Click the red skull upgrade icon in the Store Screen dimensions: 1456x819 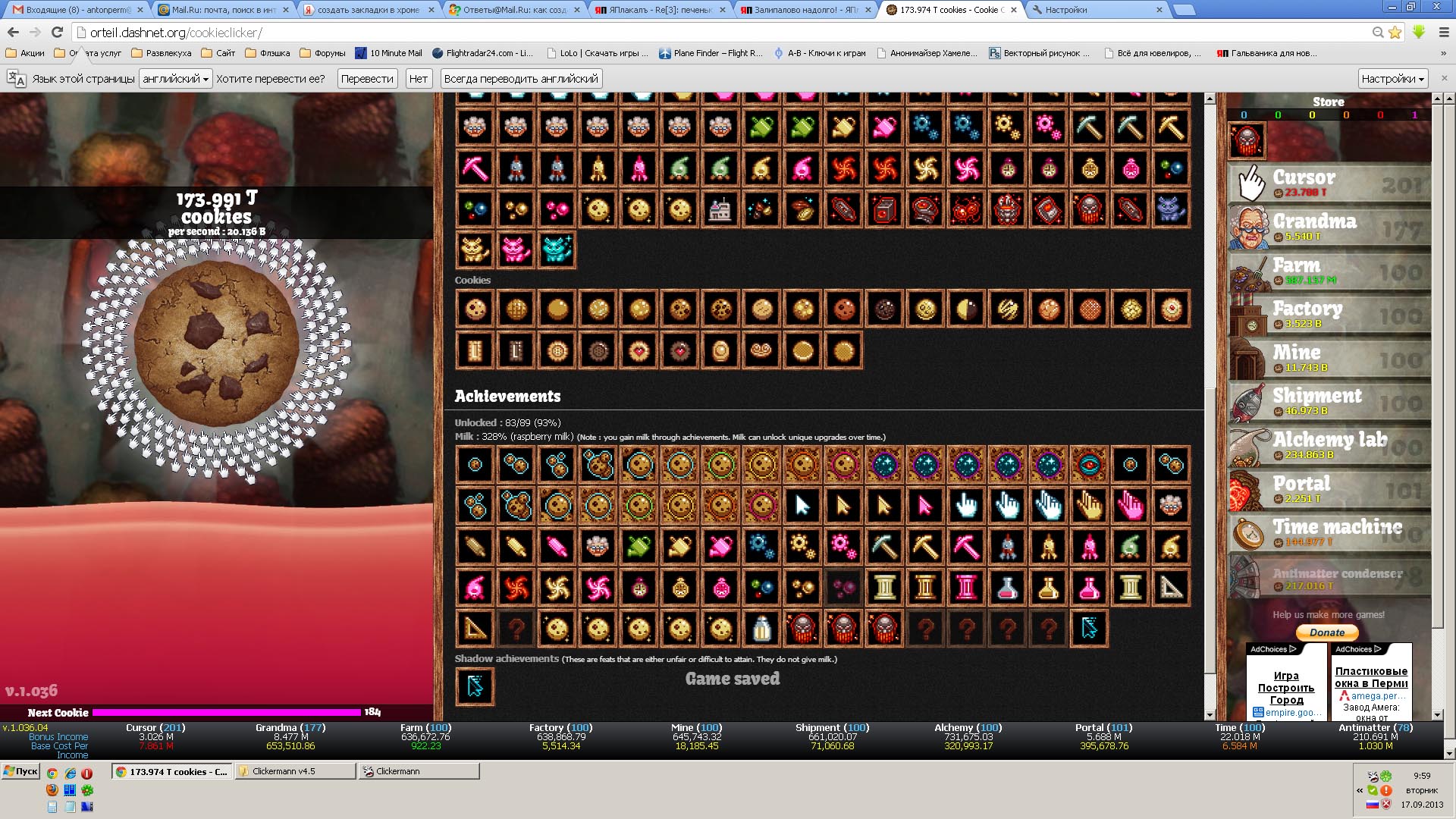[1247, 140]
